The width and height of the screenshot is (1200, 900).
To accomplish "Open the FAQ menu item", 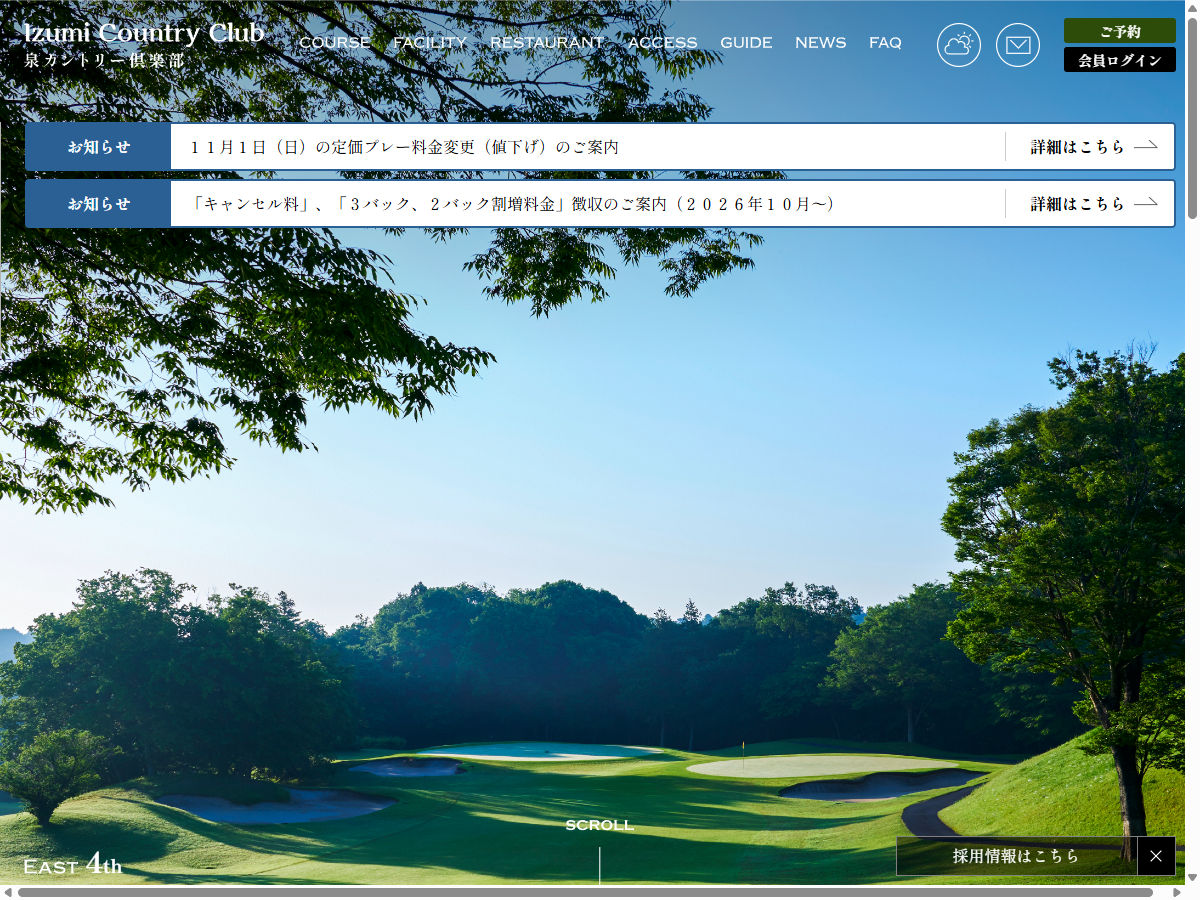I will (x=885, y=43).
